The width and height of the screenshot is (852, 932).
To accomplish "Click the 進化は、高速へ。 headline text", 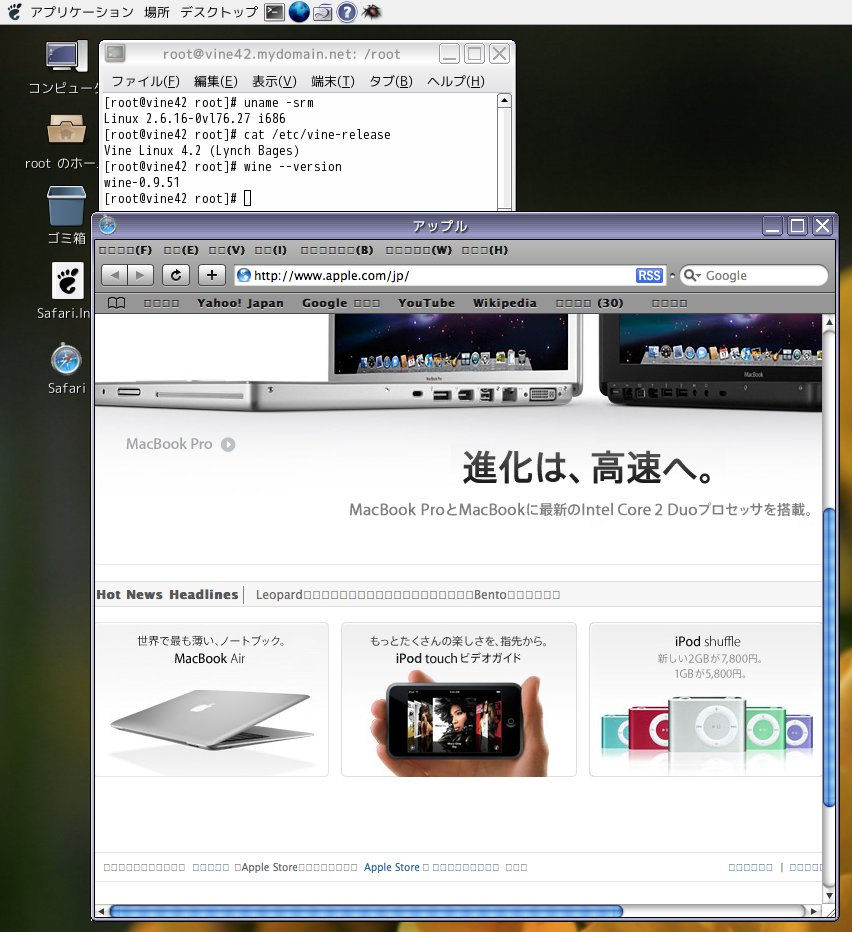I will tap(588, 468).
